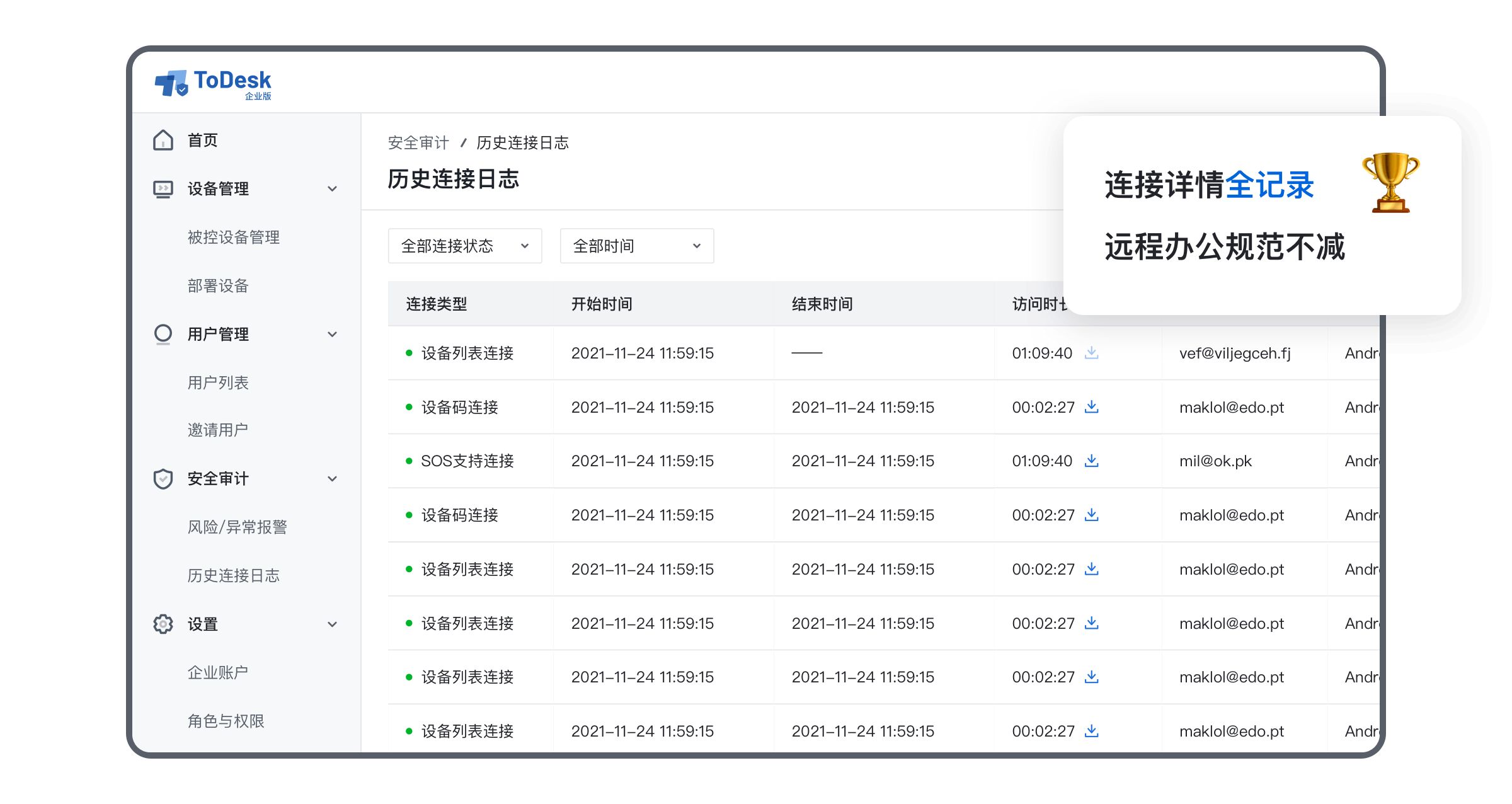Open 被控设备管理 in the sidebar
Screen dimensions: 1512x804
pyautogui.click(x=234, y=238)
